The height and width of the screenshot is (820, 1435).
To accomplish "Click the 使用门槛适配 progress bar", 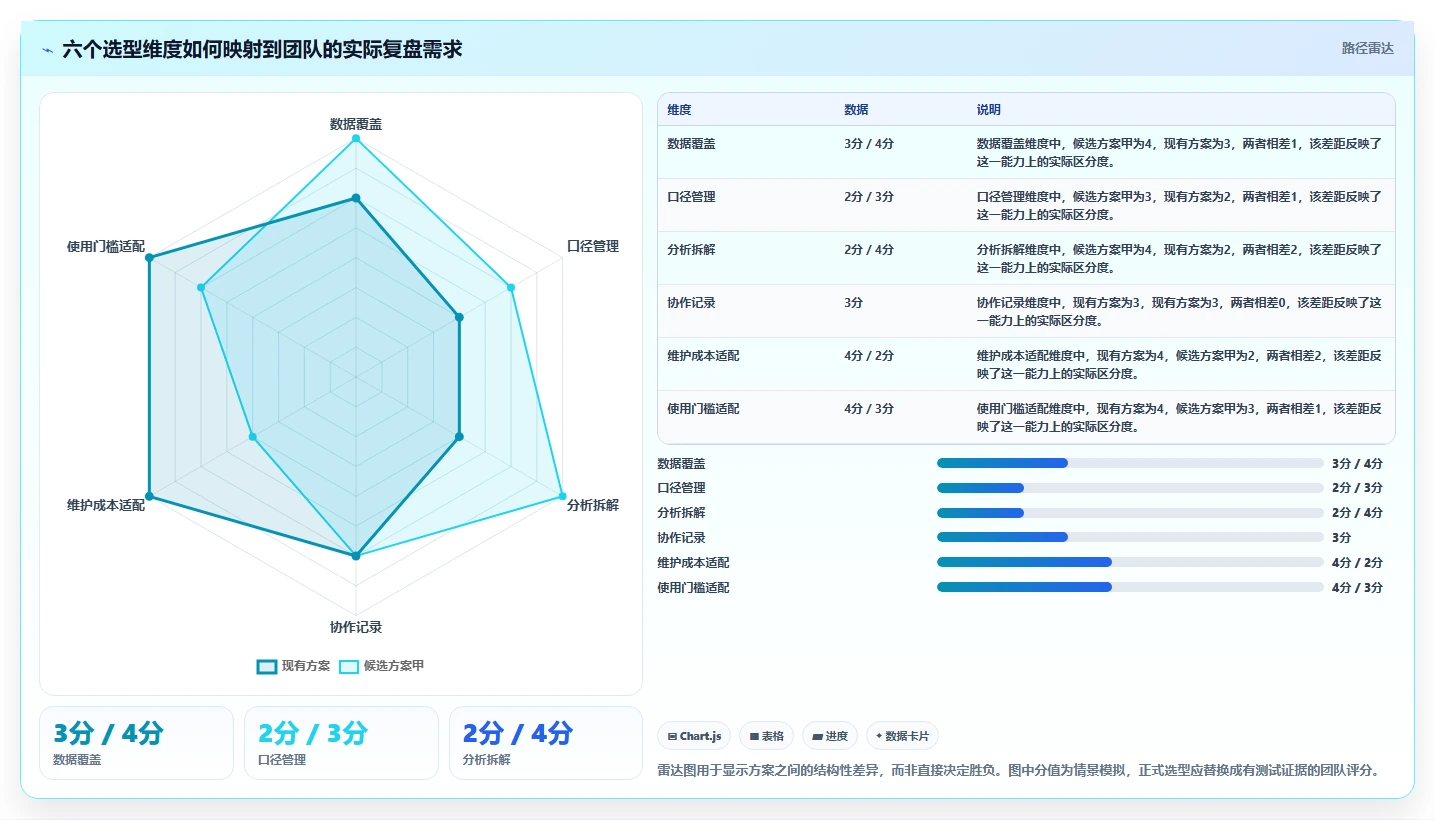I will coord(1130,587).
